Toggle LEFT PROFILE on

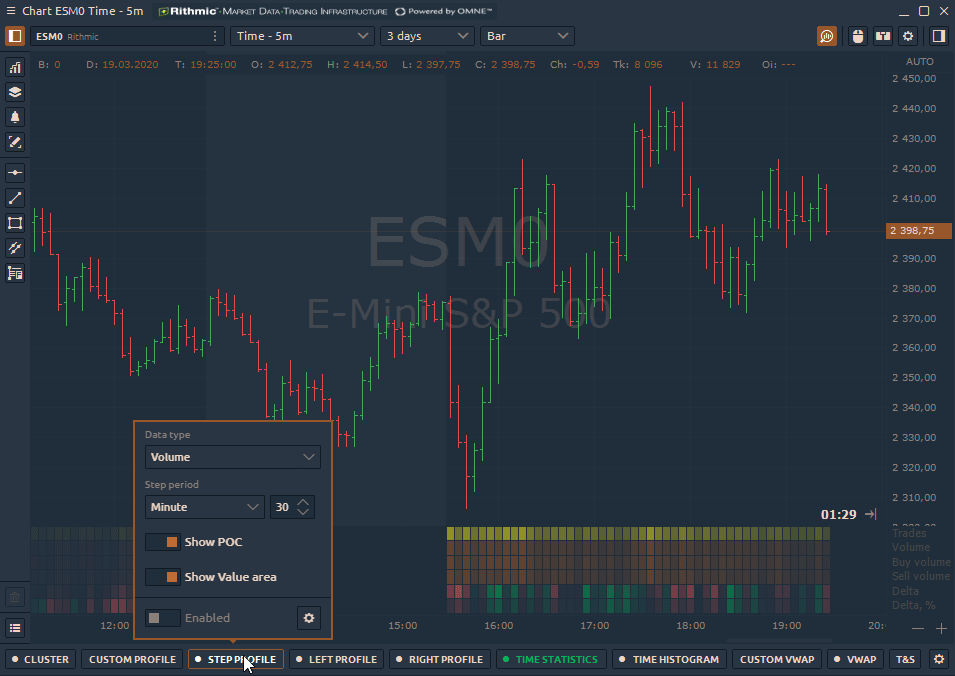coord(337,659)
